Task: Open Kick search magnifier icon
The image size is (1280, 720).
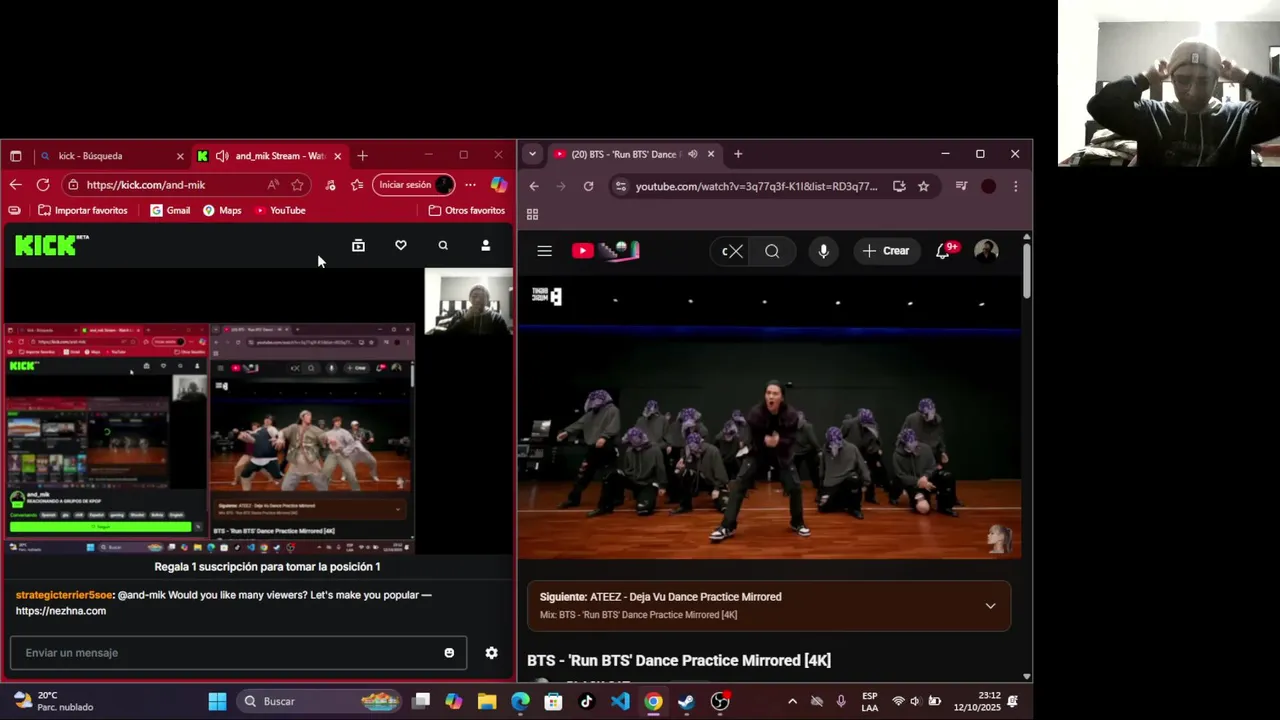Action: [x=443, y=246]
